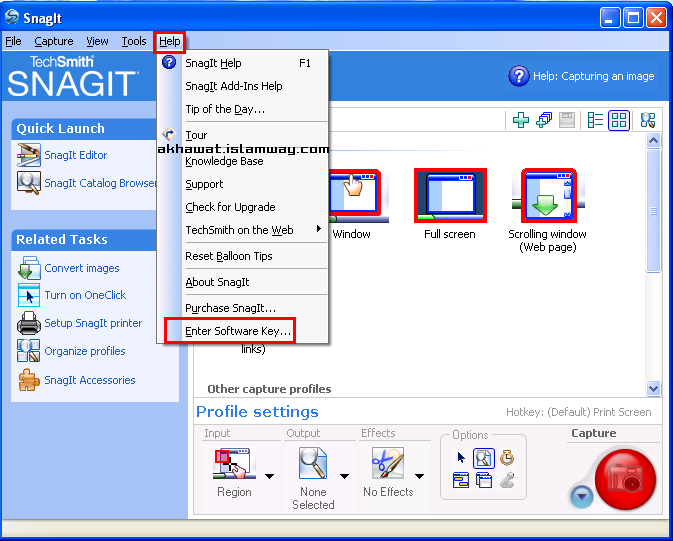Viewport: 673px width, 541px height.
Task: Show Tip of the Day
Action: (243, 109)
